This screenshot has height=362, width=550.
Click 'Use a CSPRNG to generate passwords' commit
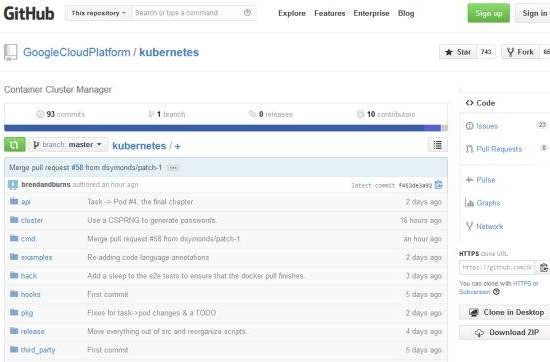tap(152, 220)
